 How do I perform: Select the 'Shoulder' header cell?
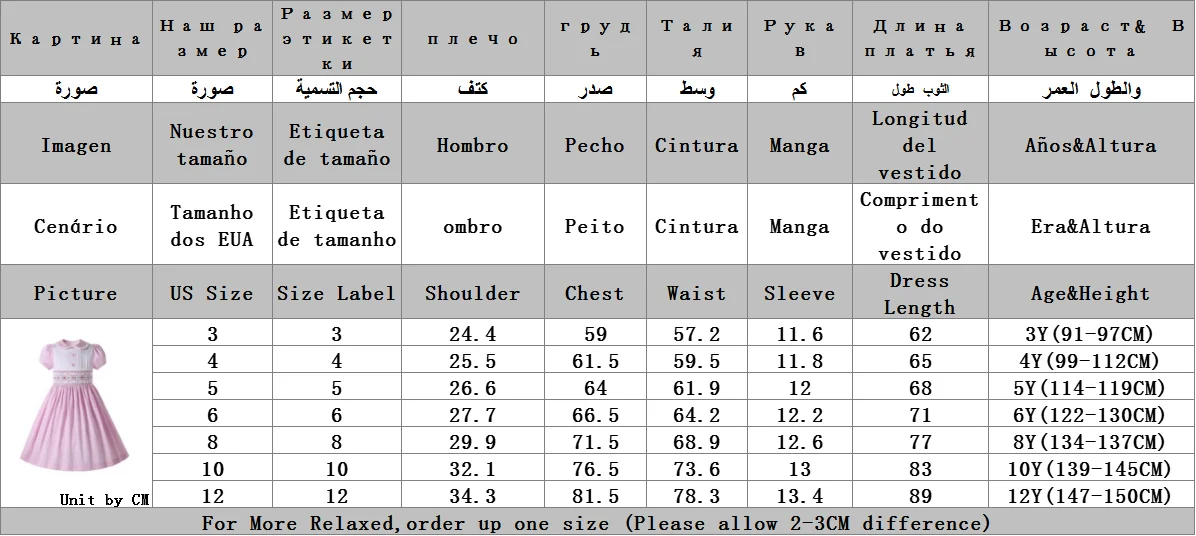coord(473,293)
